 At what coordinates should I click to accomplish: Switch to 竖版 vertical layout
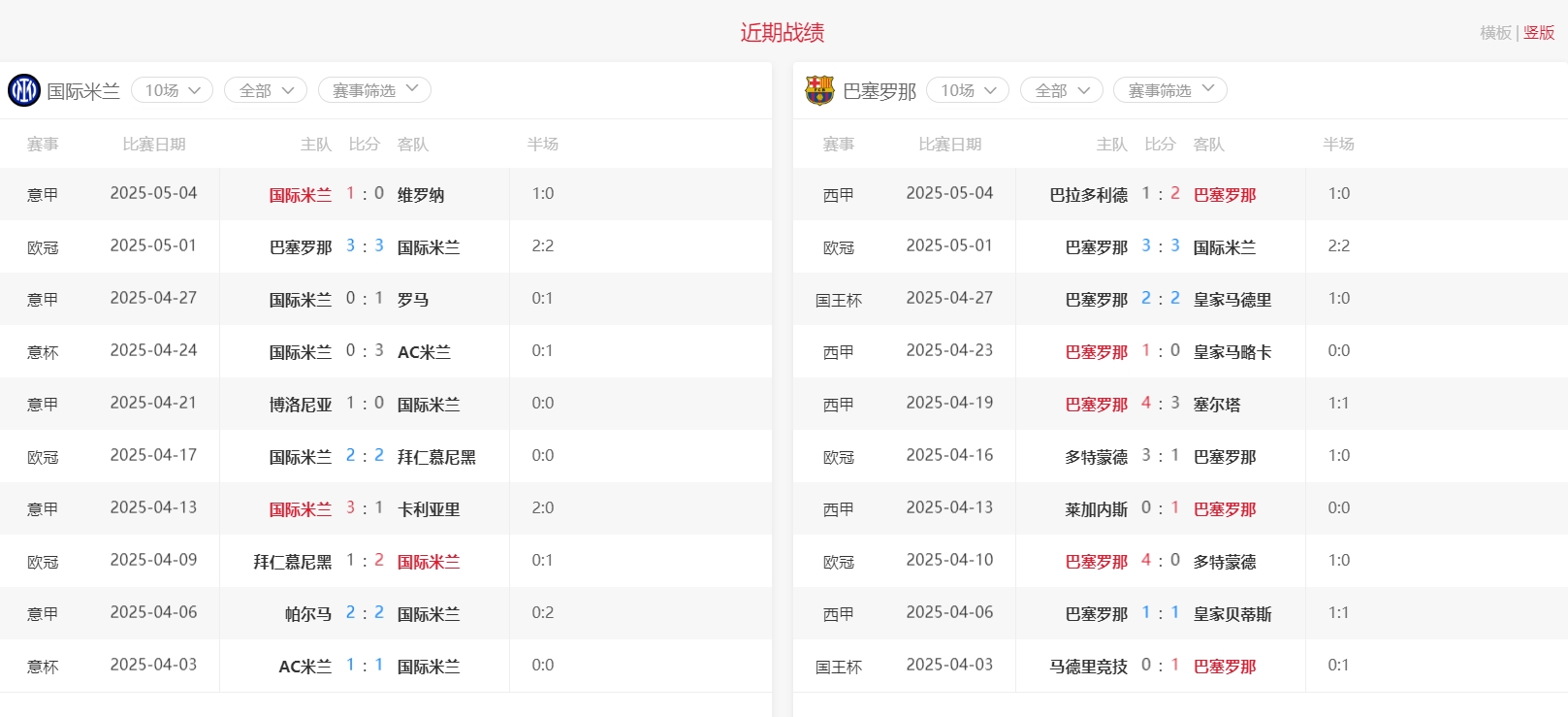click(1539, 33)
